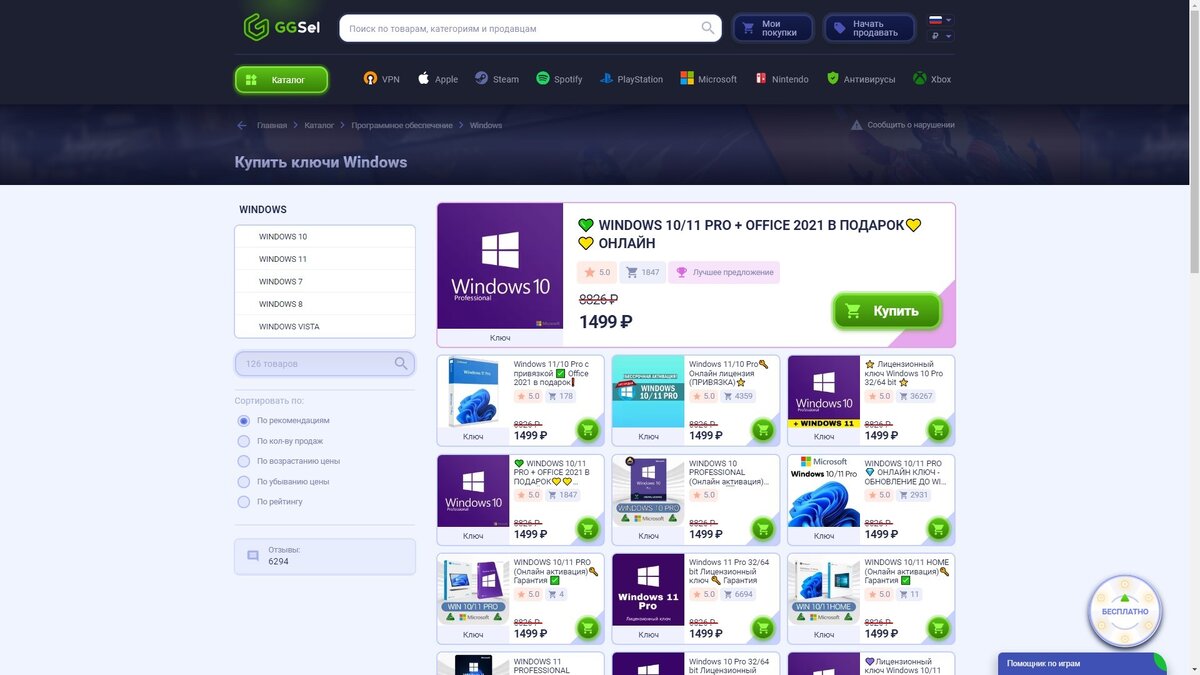The height and width of the screenshot is (675, 1200).
Task: Click the Начать продавать button
Action: point(869,28)
